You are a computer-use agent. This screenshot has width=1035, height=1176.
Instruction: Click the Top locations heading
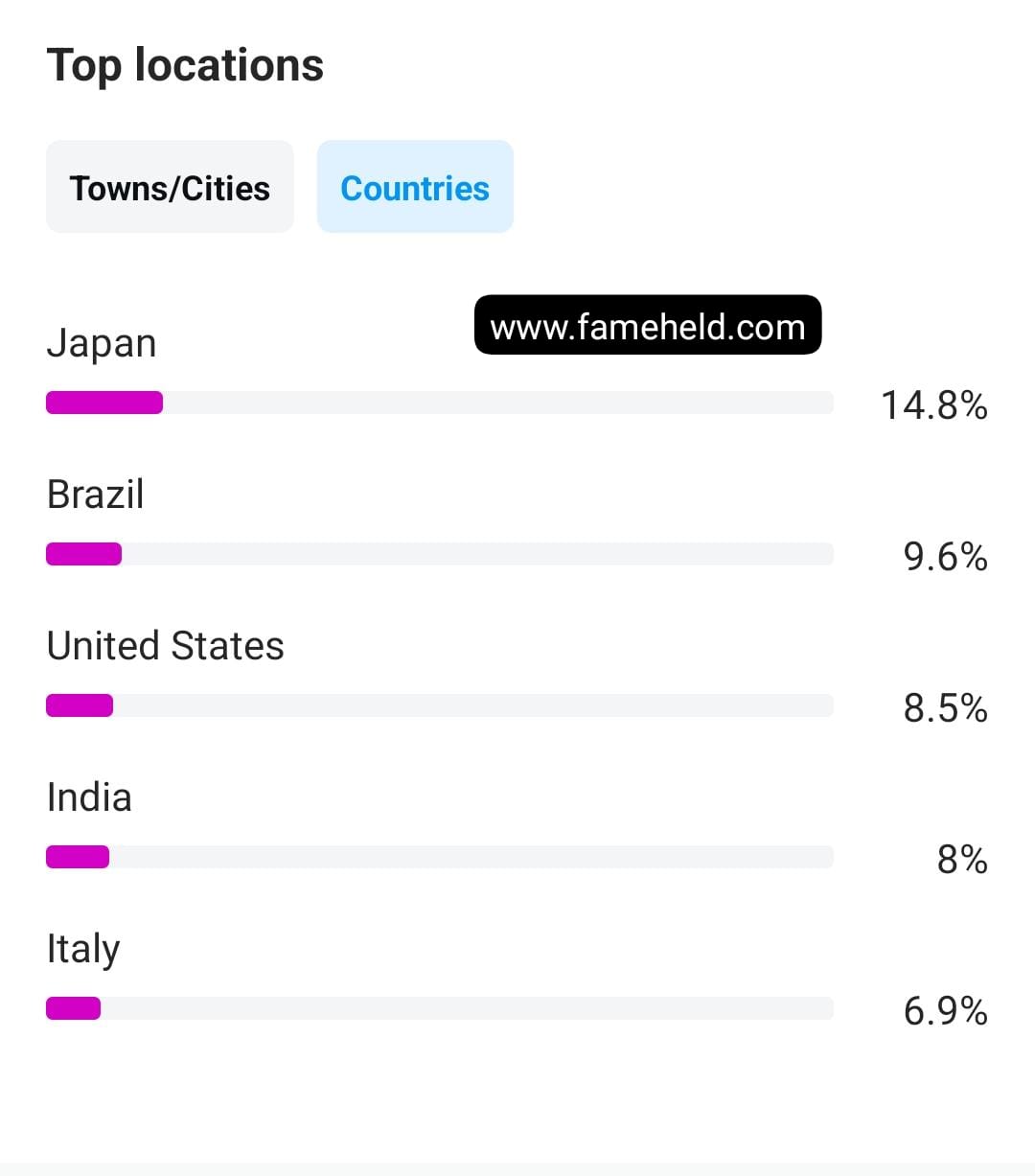click(185, 65)
